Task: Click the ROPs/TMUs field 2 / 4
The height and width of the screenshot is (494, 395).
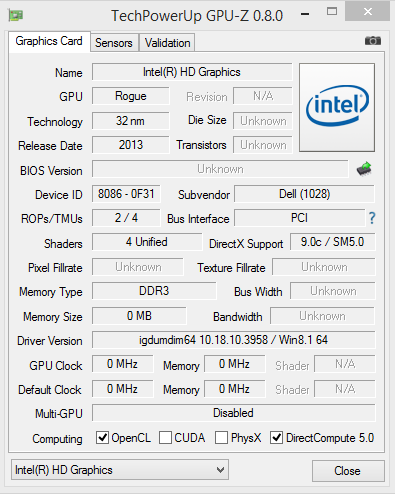Action: coord(126,218)
